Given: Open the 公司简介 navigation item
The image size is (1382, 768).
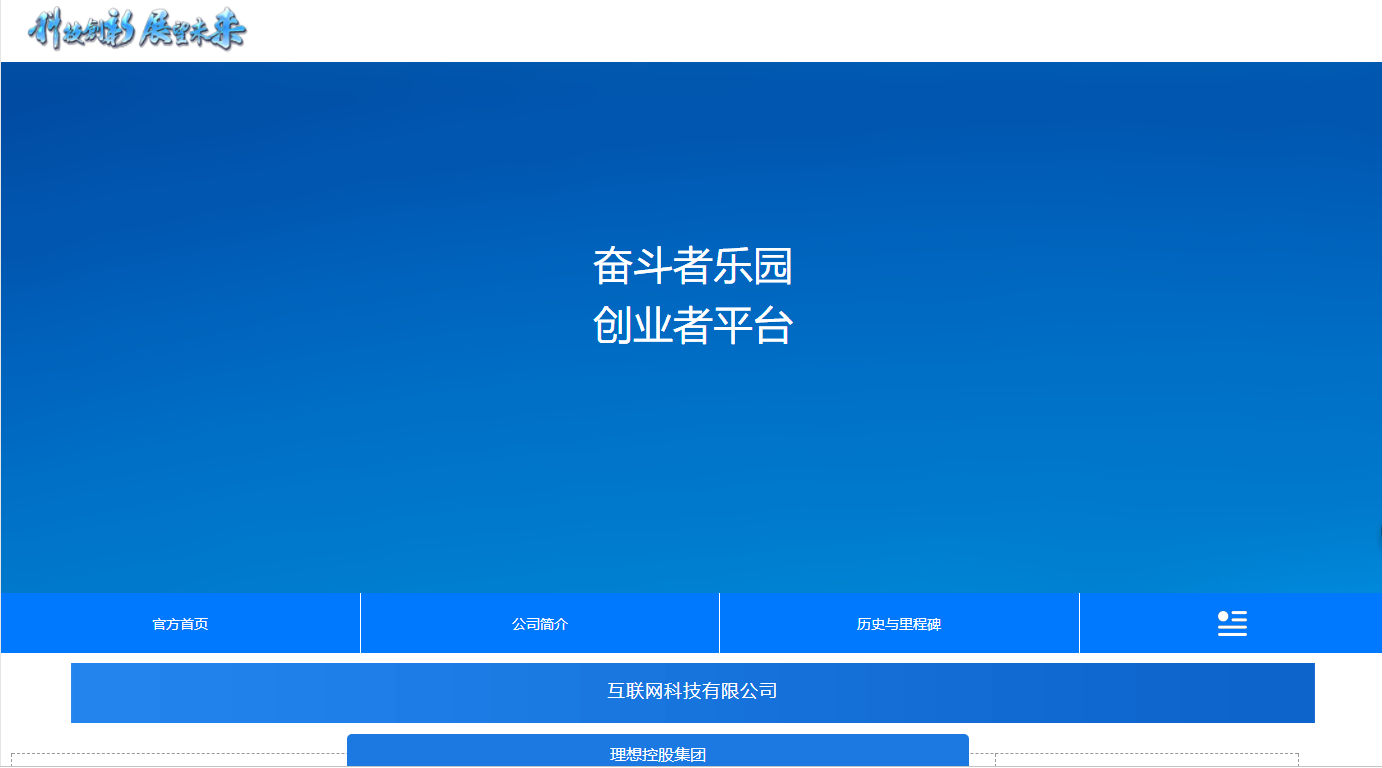Looking at the screenshot, I should coord(540,624).
